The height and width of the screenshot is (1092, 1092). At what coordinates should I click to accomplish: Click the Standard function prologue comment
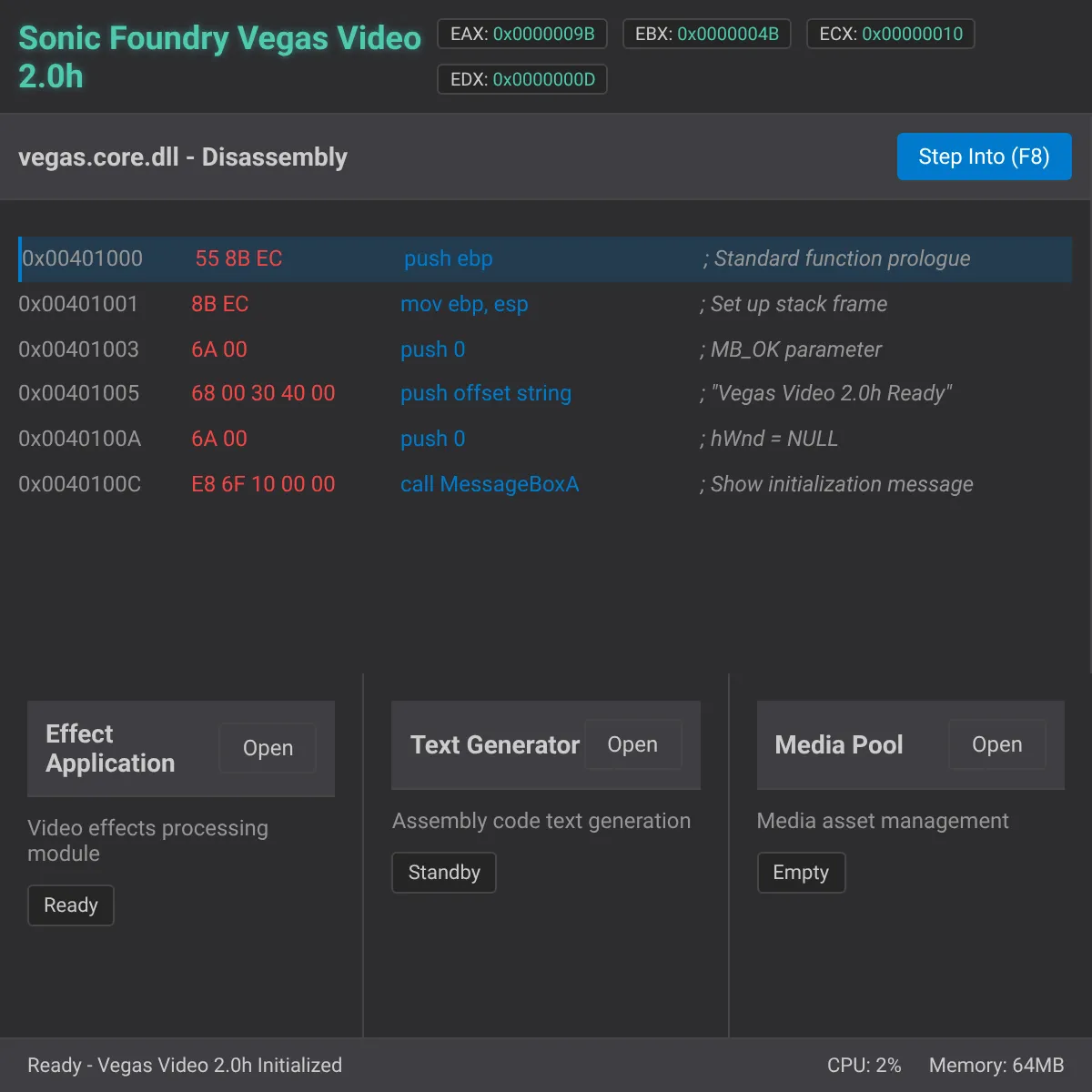[836, 258]
